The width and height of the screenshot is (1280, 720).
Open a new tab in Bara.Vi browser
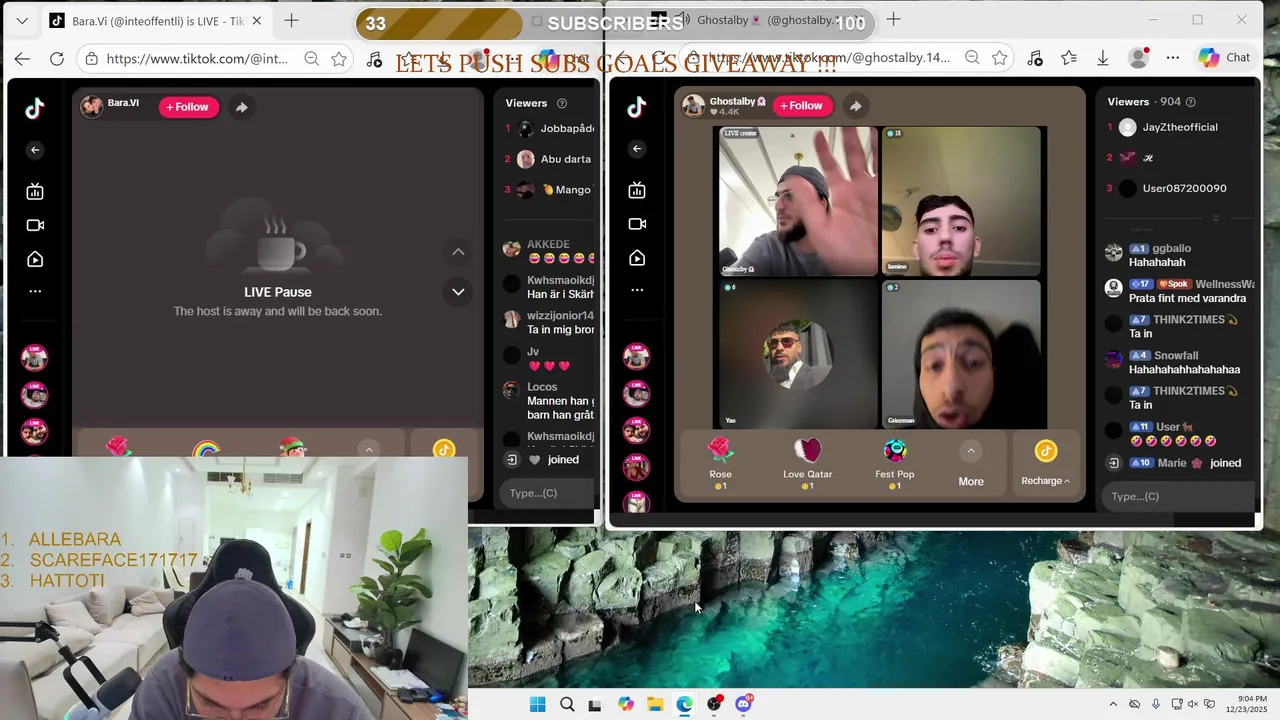(x=291, y=20)
